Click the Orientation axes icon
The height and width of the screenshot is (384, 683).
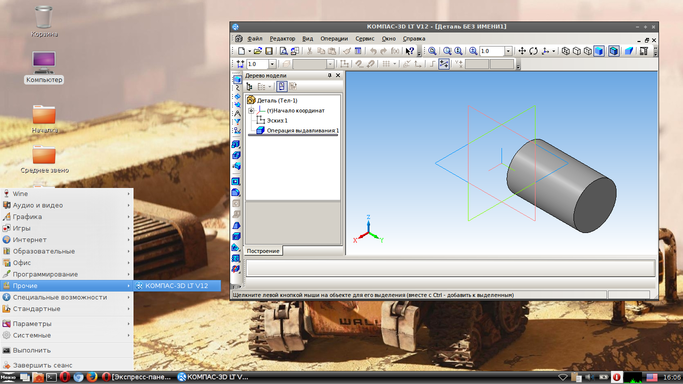(545, 51)
